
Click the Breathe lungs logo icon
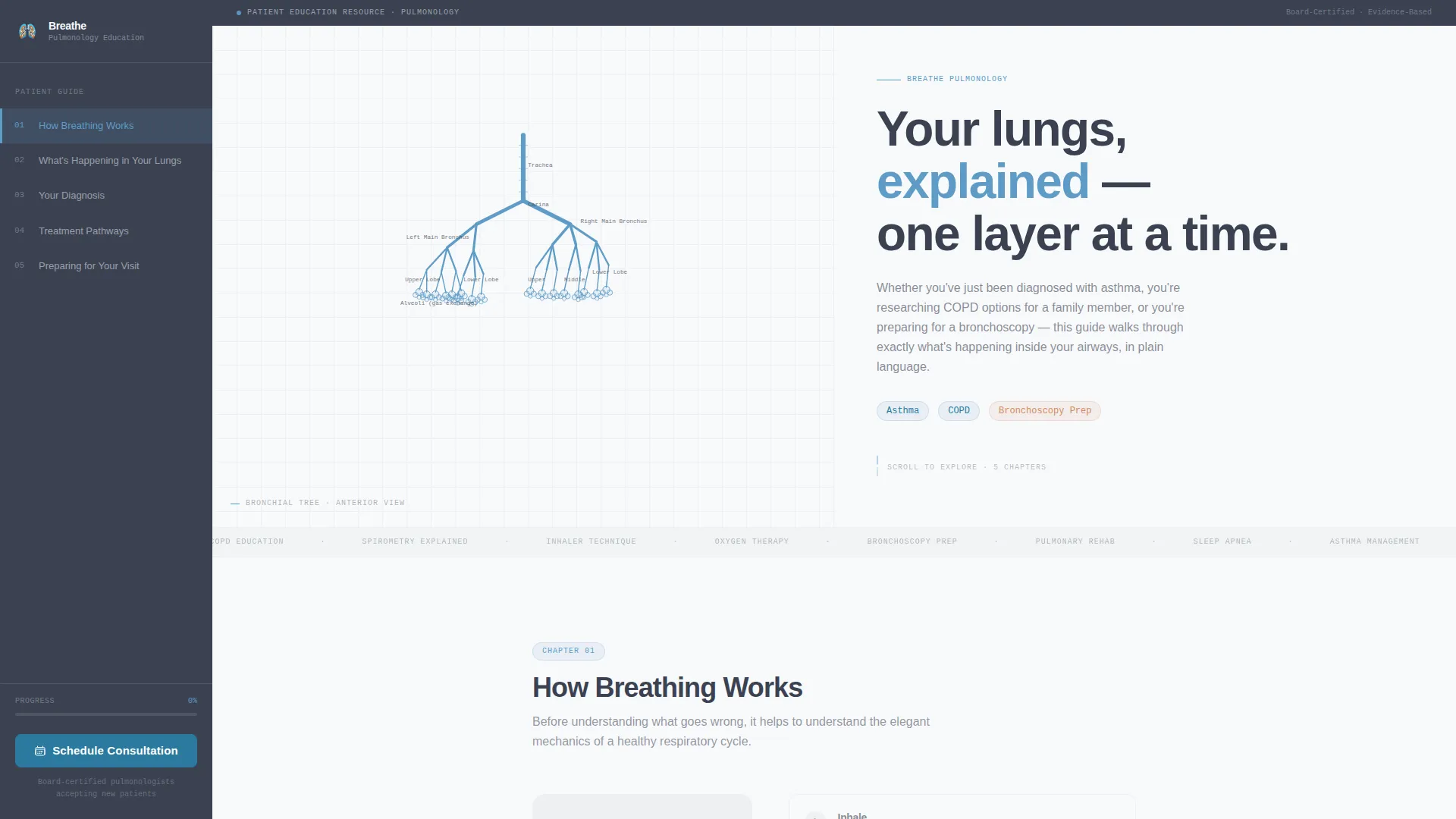tap(27, 31)
